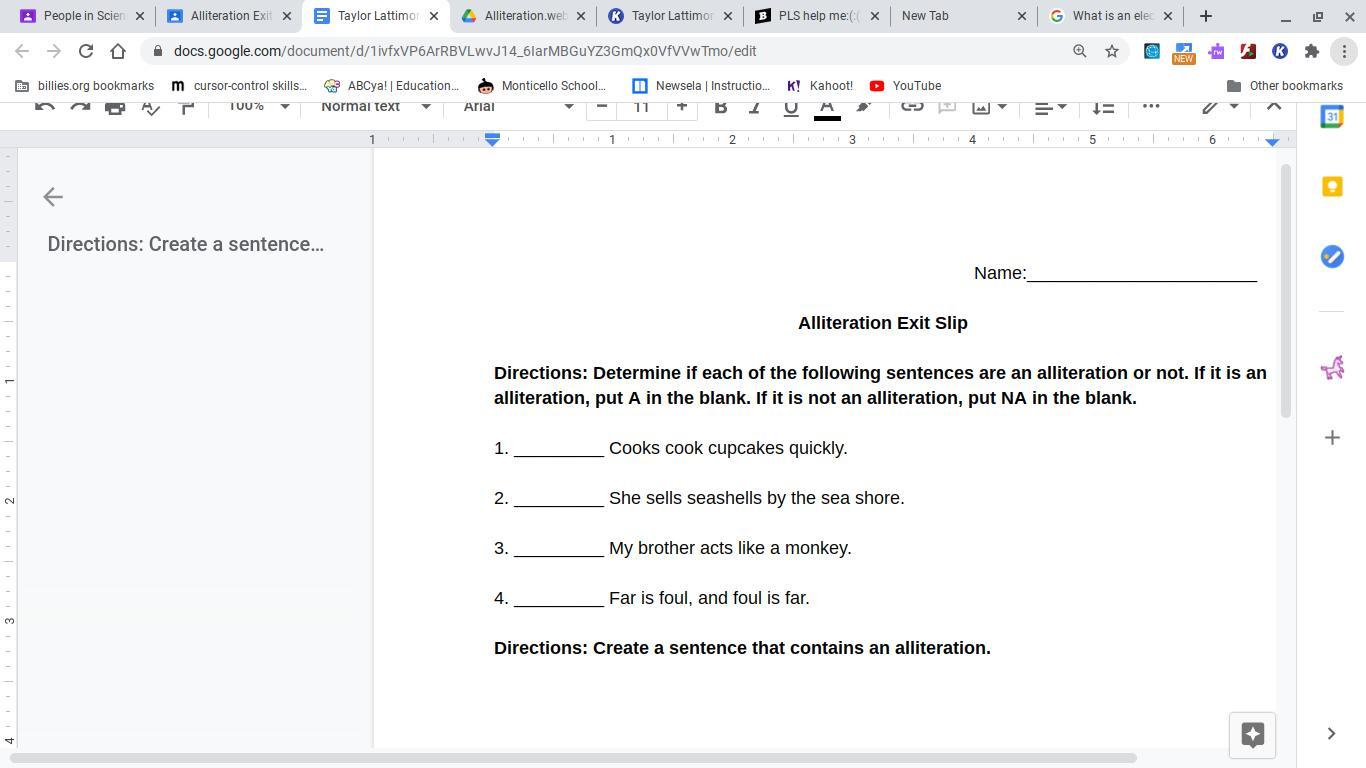Open the zoom percentage dropdown

tap(258, 106)
